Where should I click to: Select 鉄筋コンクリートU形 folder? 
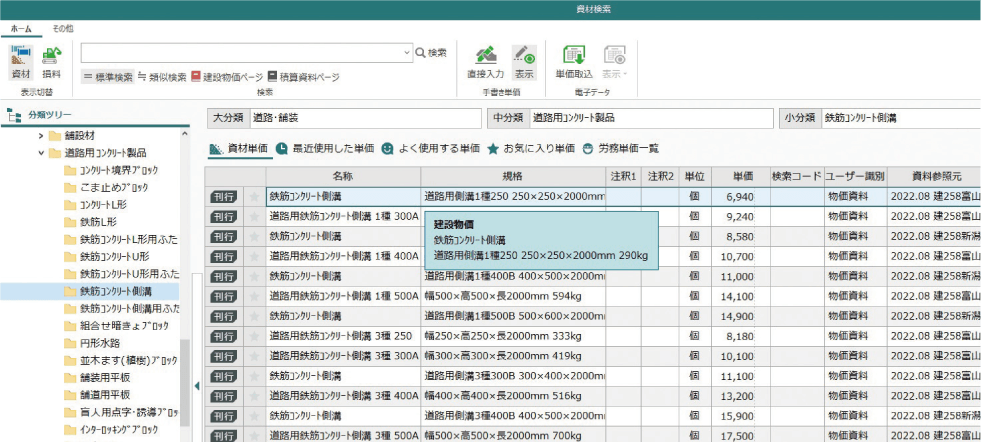click(106, 257)
